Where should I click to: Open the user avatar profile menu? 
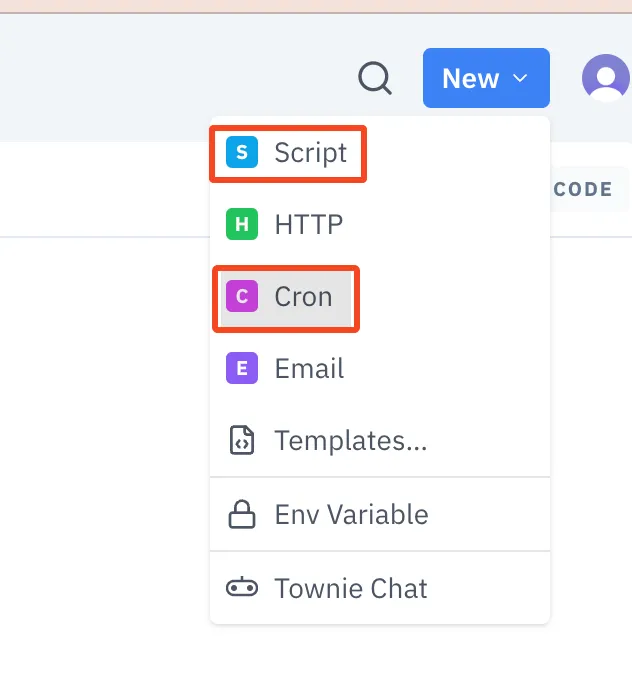[x=606, y=78]
